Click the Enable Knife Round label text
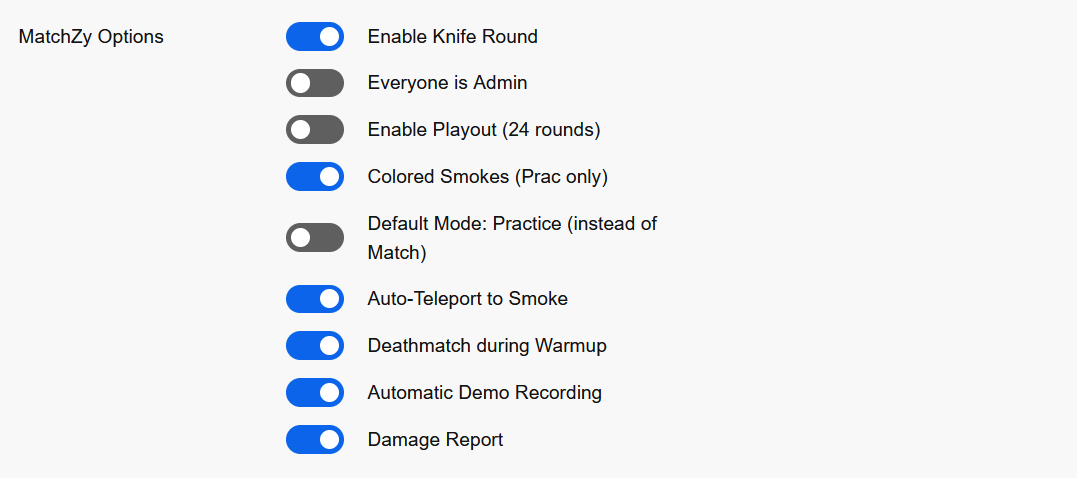The width and height of the screenshot is (1077, 478). coord(452,37)
